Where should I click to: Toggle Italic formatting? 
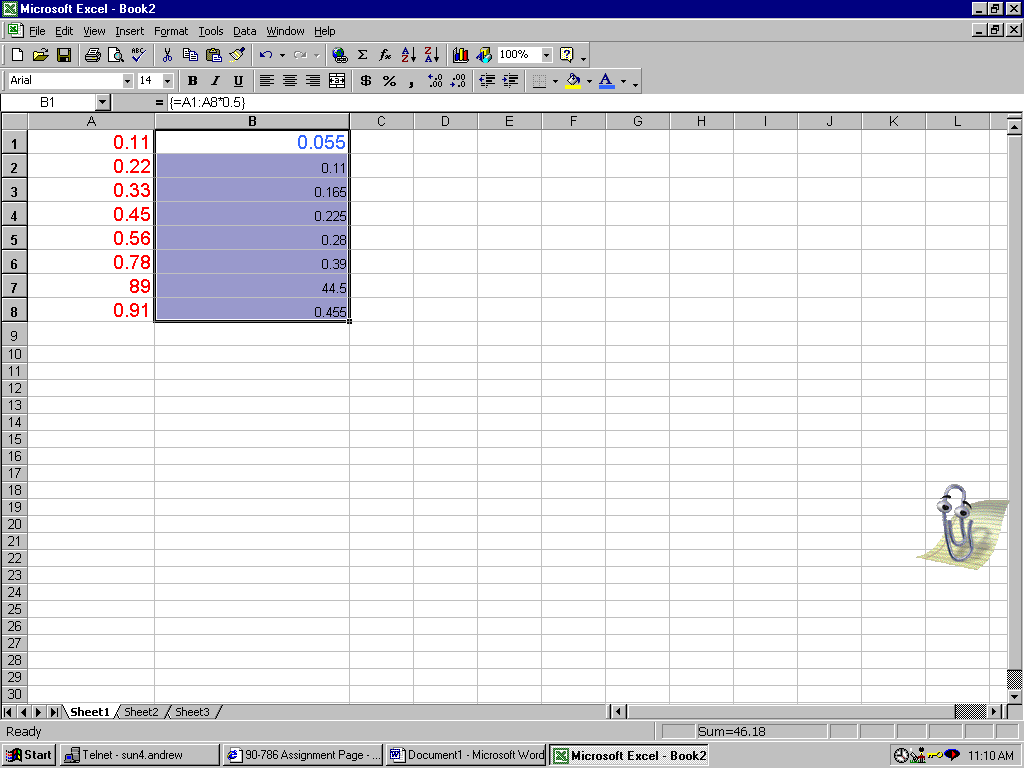pyautogui.click(x=215, y=81)
